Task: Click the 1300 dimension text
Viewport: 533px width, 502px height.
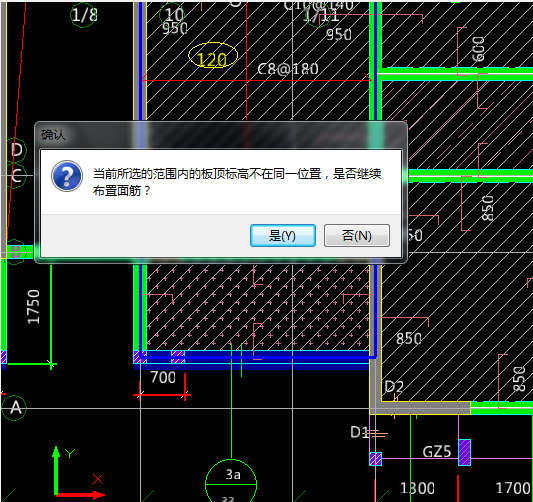Action: [417, 488]
